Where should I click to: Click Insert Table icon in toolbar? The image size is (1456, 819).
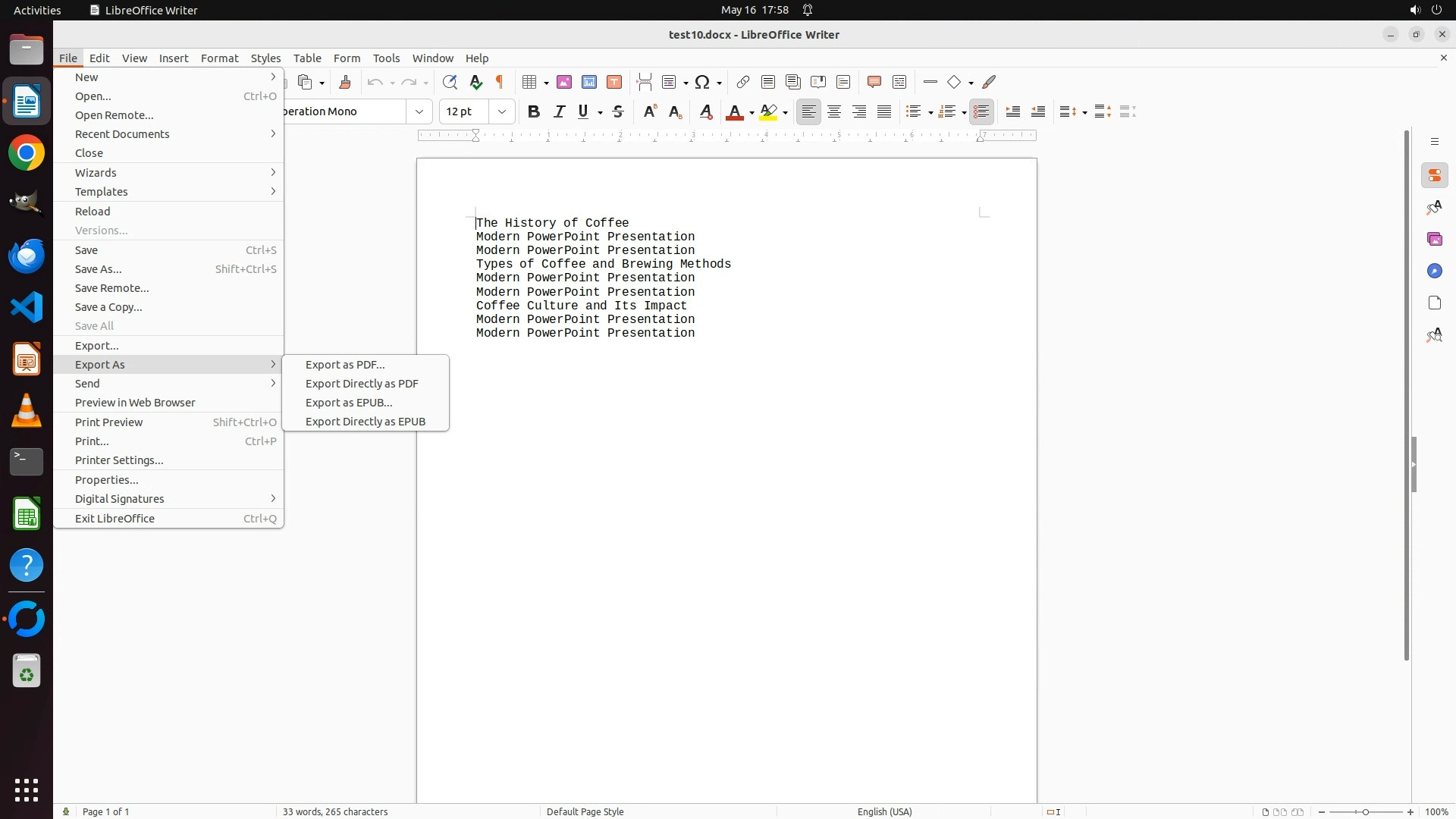point(529,82)
